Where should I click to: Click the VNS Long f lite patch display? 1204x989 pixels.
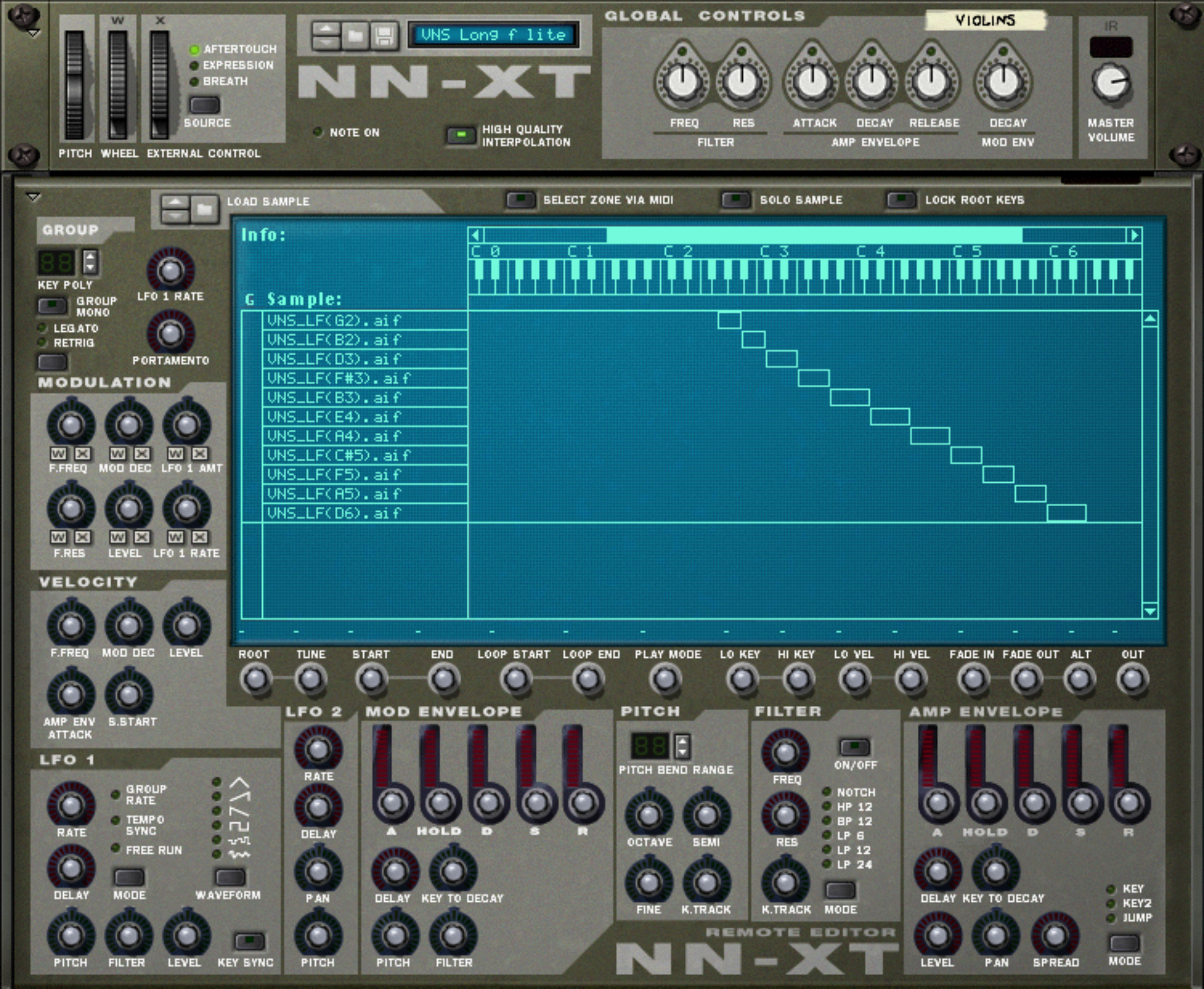pos(493,35)
